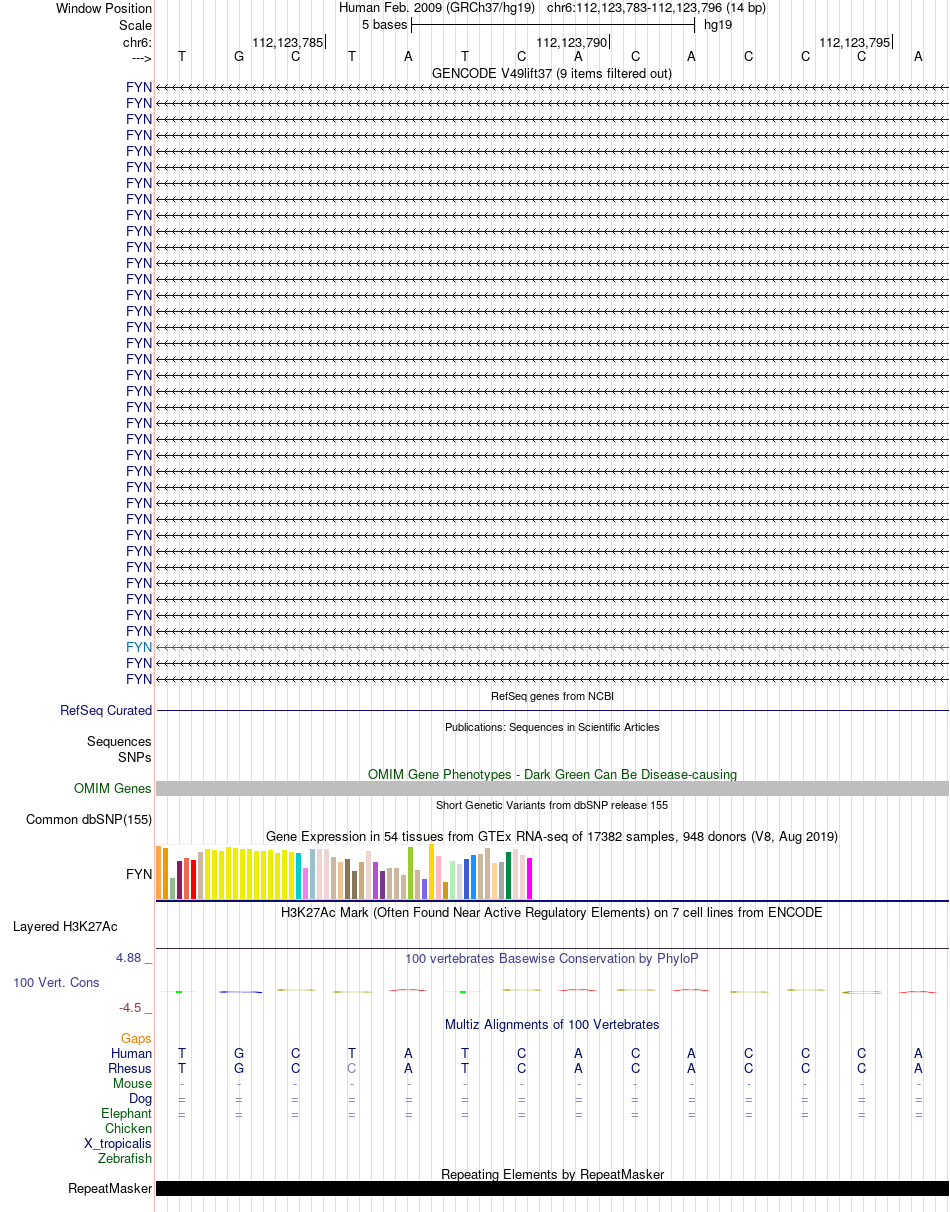Click the Human Feb. 2009 (GRCh37/hg19) title

coord(437,8)
